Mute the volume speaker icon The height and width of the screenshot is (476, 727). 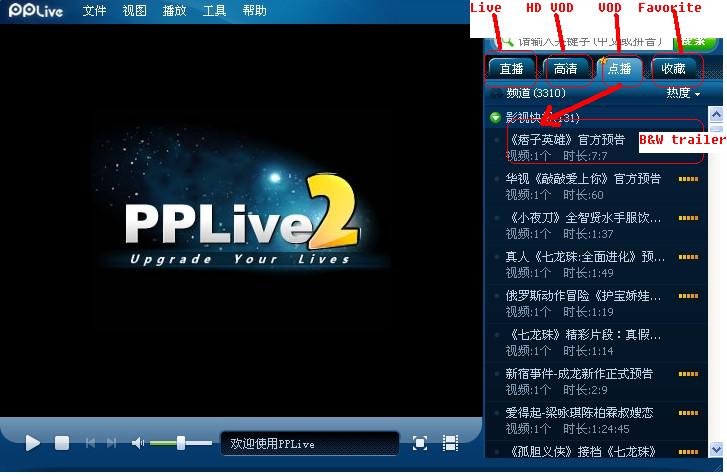(x=138, y=443)
